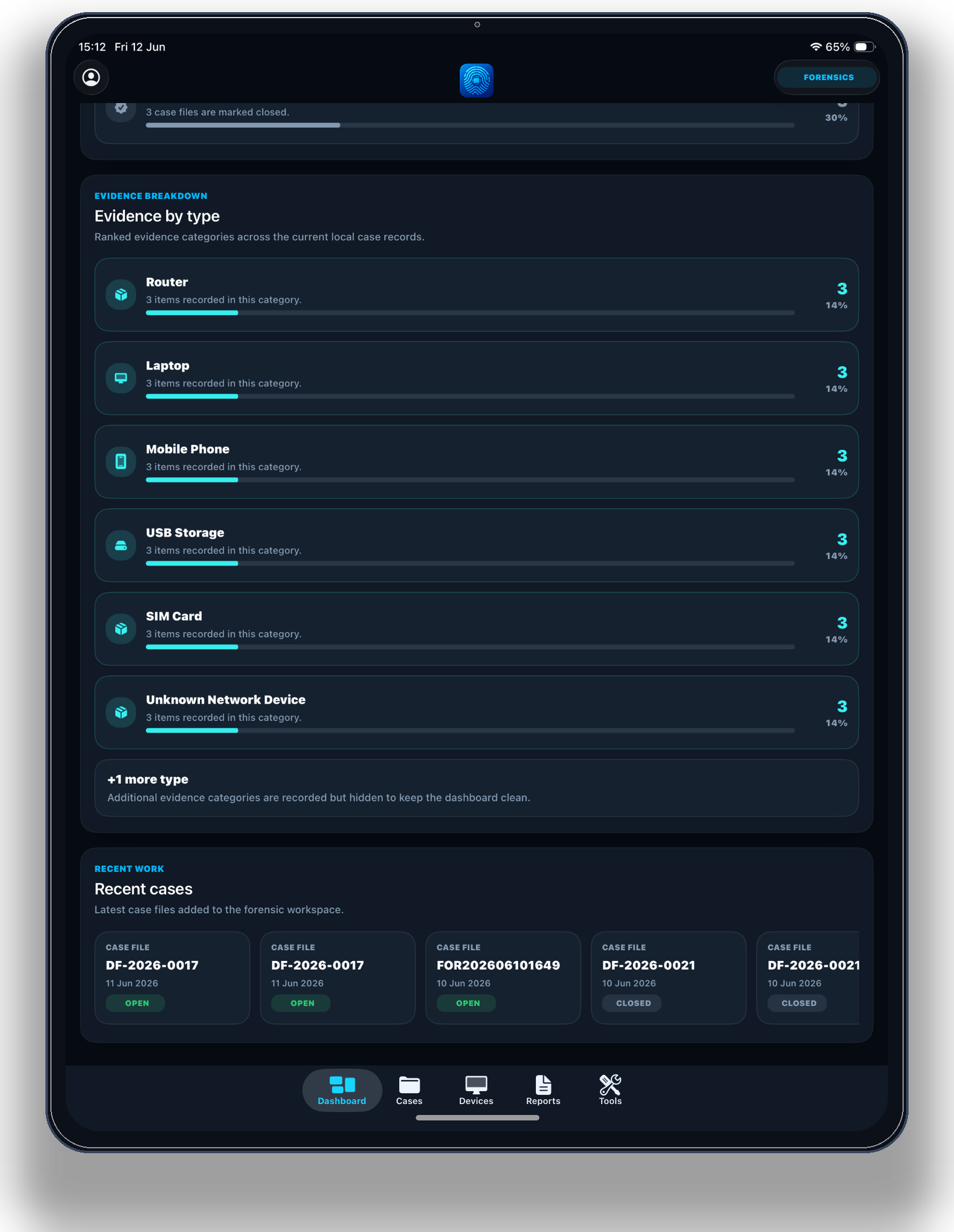Click the FORENSICS badge button
Image resolution: width=954 pixels, height=1232 pixels.
point(828,78)
